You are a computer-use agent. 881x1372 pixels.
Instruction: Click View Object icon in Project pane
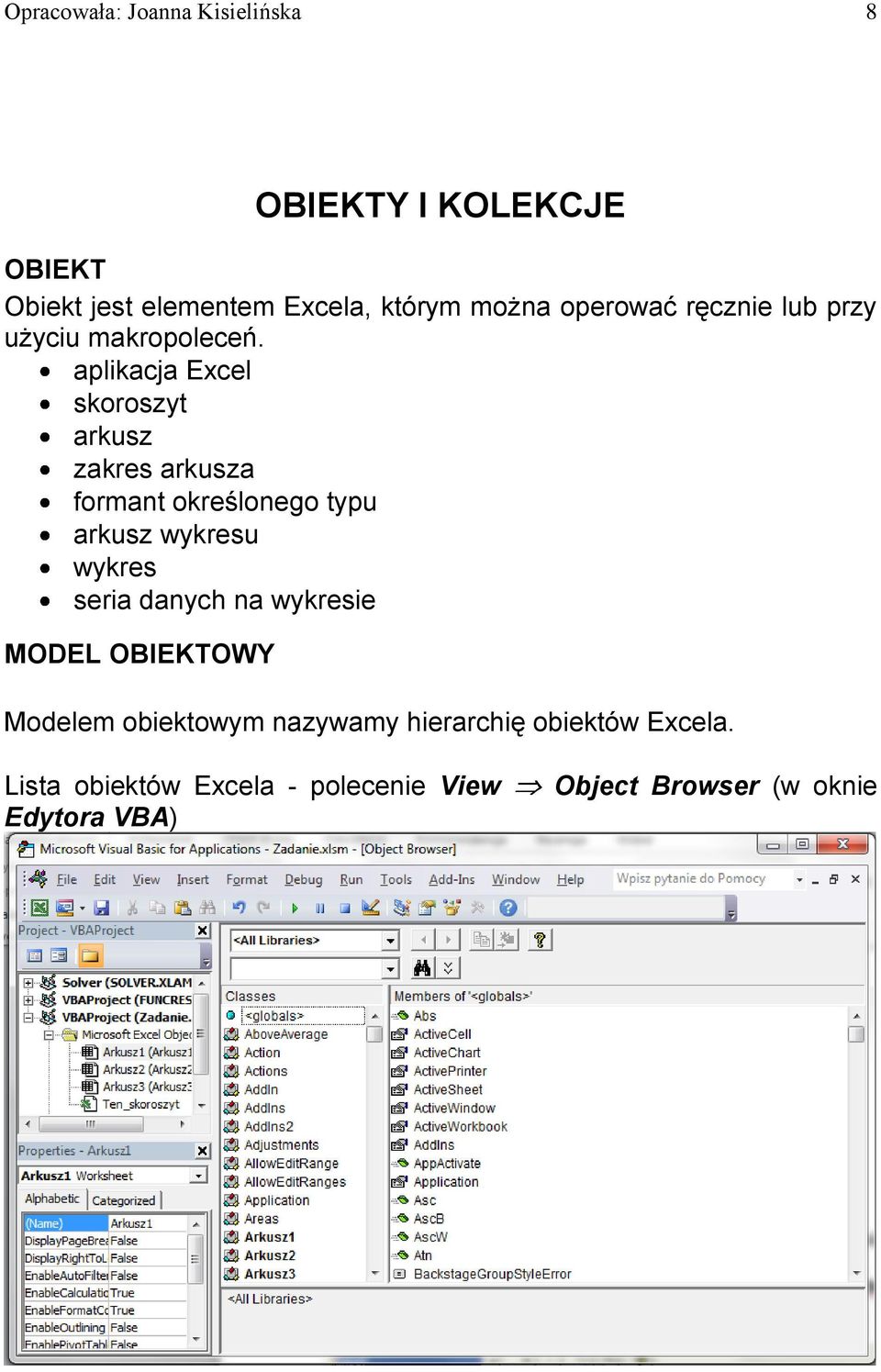(x=59, y=955)
